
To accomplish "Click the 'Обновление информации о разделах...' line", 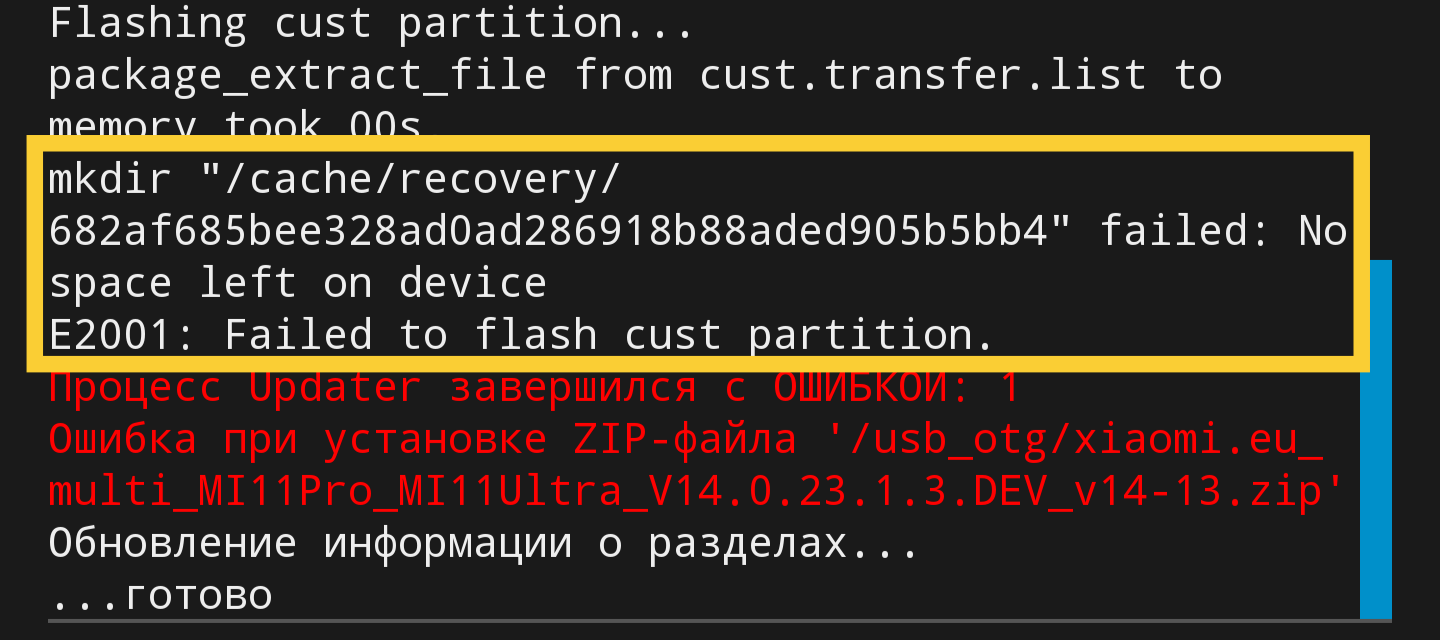I will pyautogui.click(x=483, y=545).
